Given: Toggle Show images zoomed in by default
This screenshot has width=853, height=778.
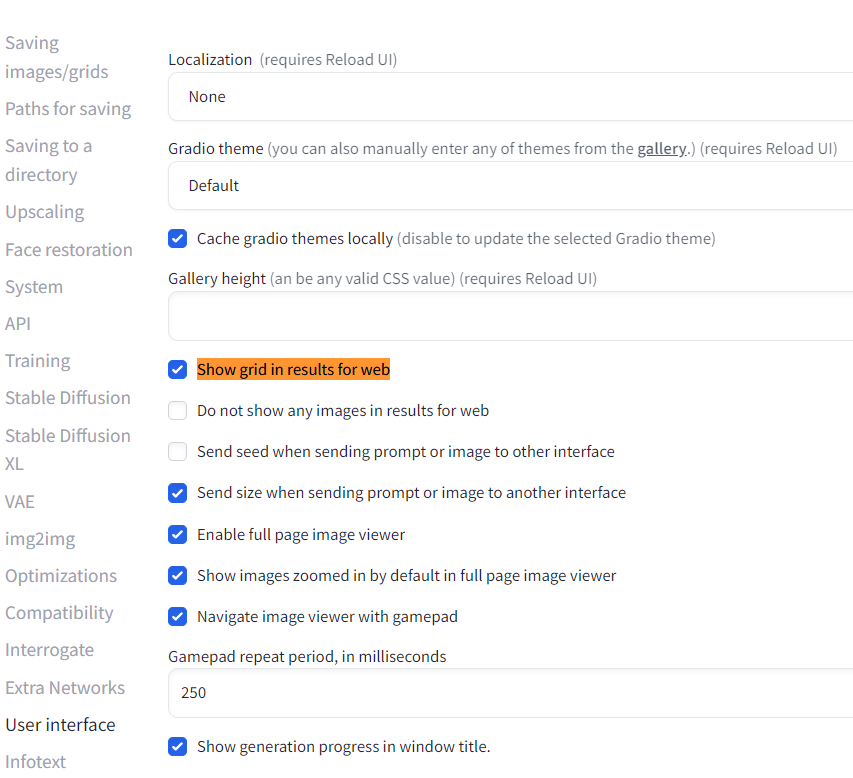Looking at the screenshot, I should point(178,576).
